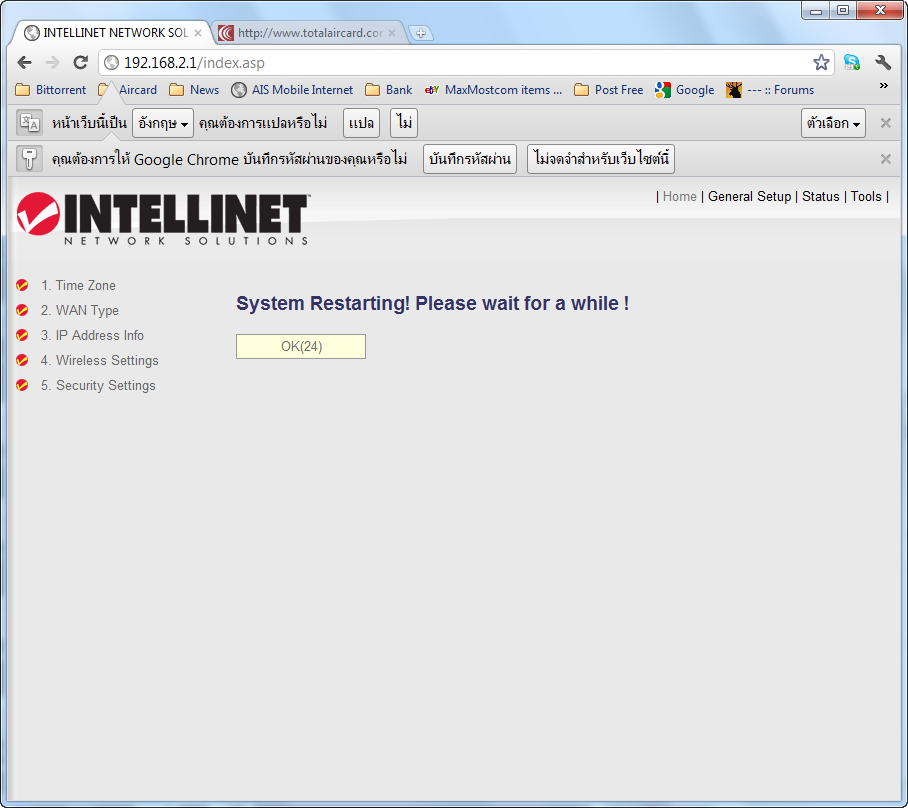Click the INTELLINET logo

click(163, 218)
